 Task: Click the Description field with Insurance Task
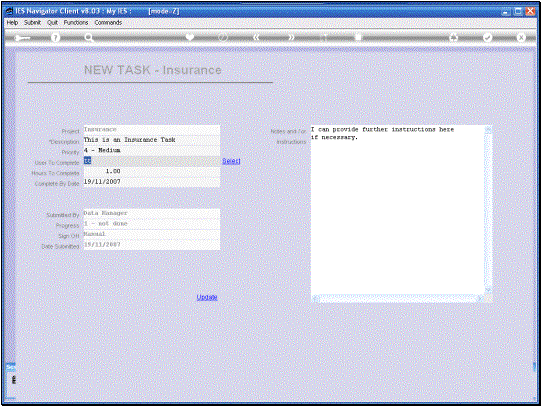(x=151, y=140)
